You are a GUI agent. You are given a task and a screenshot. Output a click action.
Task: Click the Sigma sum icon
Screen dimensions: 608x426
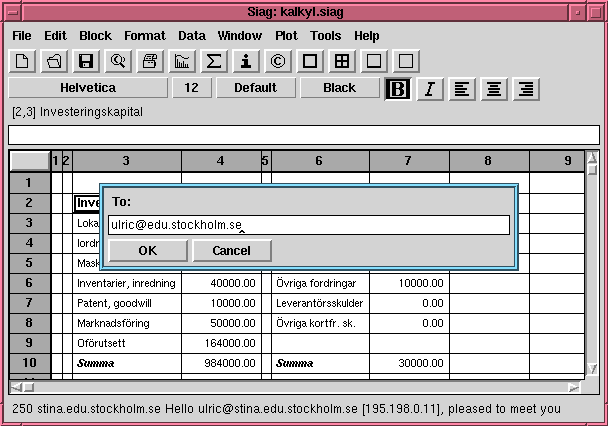(214, 61)
